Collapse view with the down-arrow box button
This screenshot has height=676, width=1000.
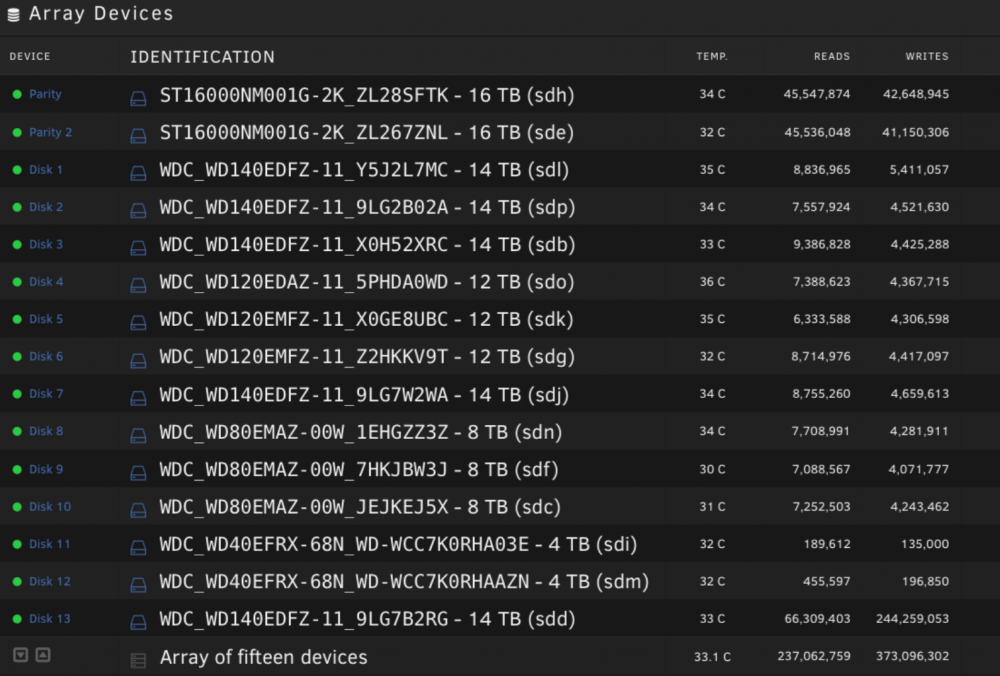(21, 655)
